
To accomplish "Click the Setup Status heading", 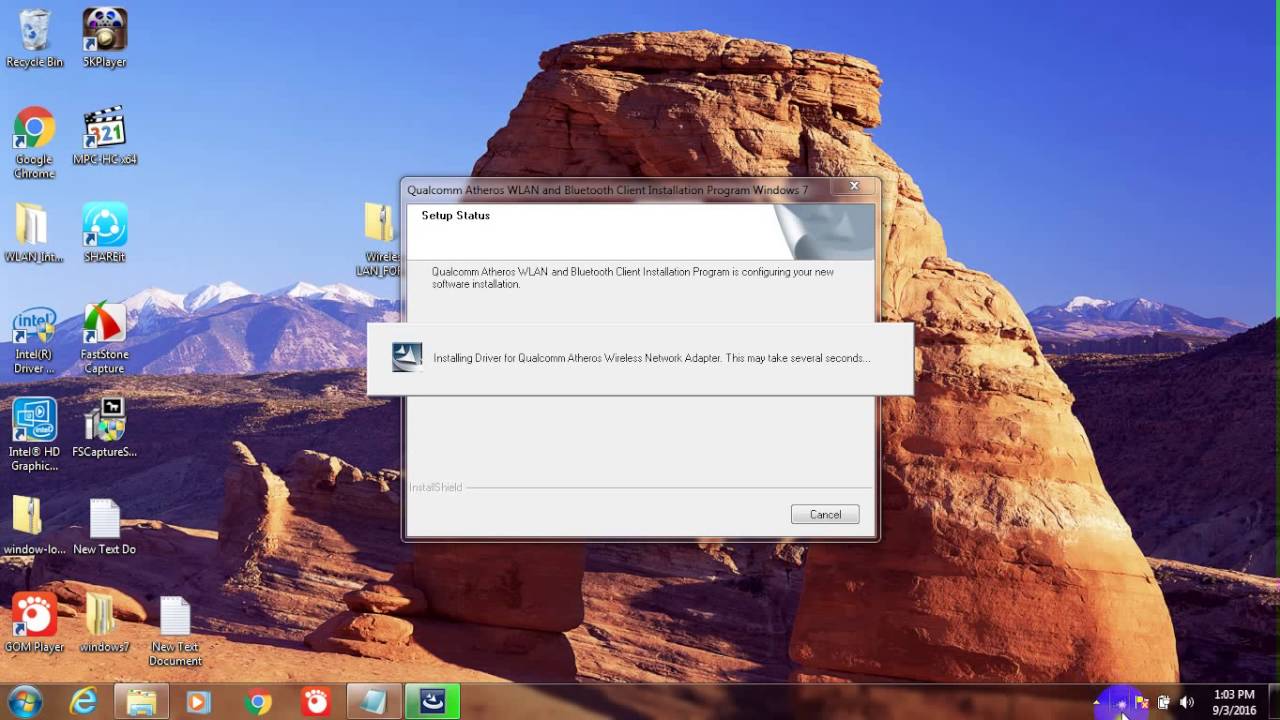I will 455,215.
